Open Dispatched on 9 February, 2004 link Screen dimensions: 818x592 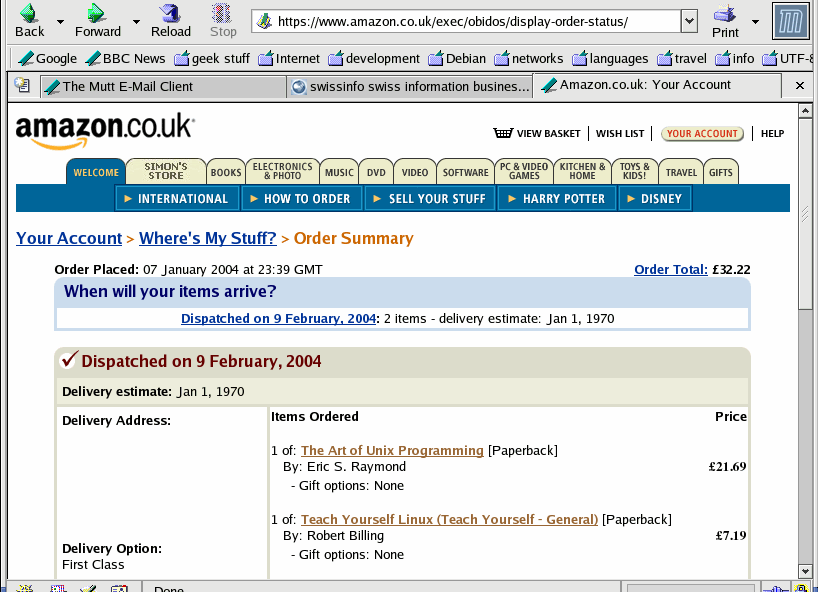click(279, 319)
